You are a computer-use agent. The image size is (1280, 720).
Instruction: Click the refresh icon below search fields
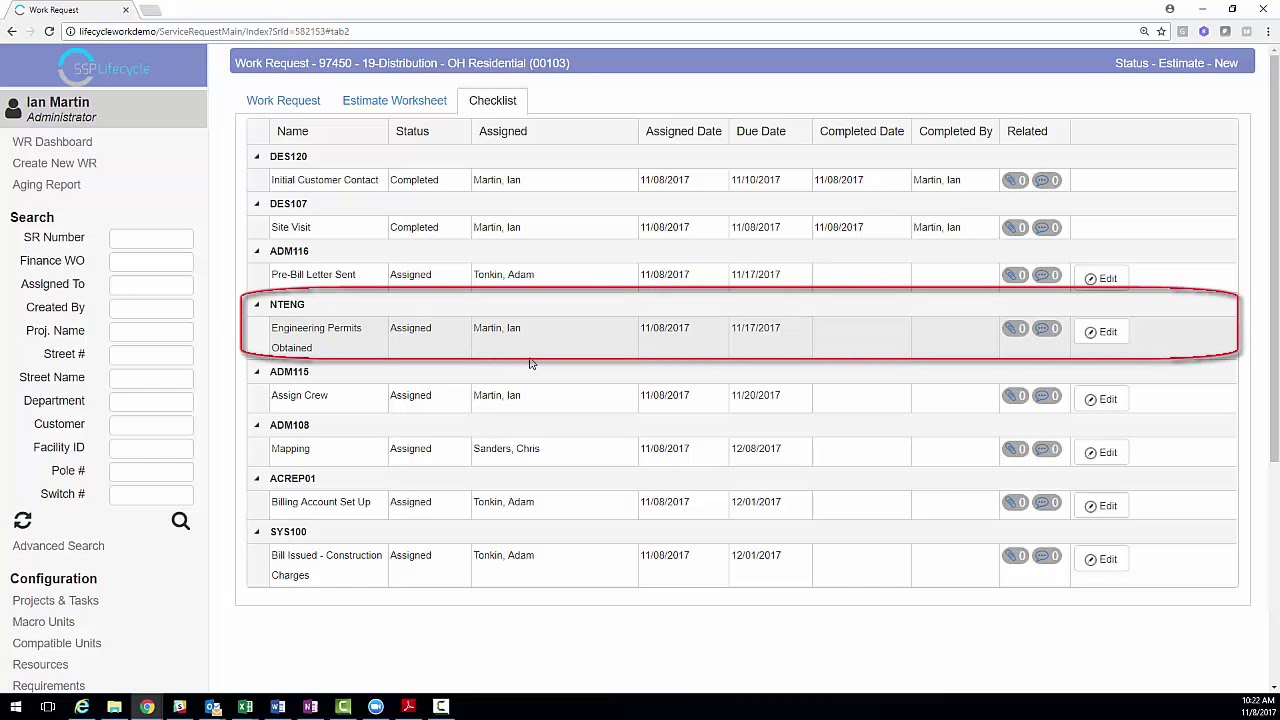[x=23, y=521]
